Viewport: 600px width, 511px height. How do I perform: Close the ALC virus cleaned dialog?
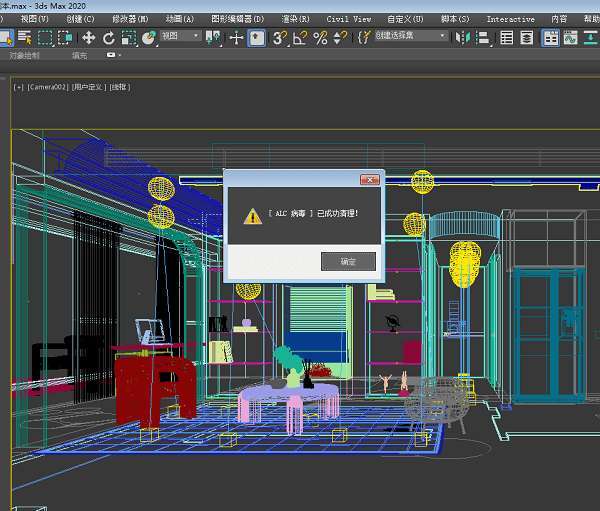(x=370, y=178)
